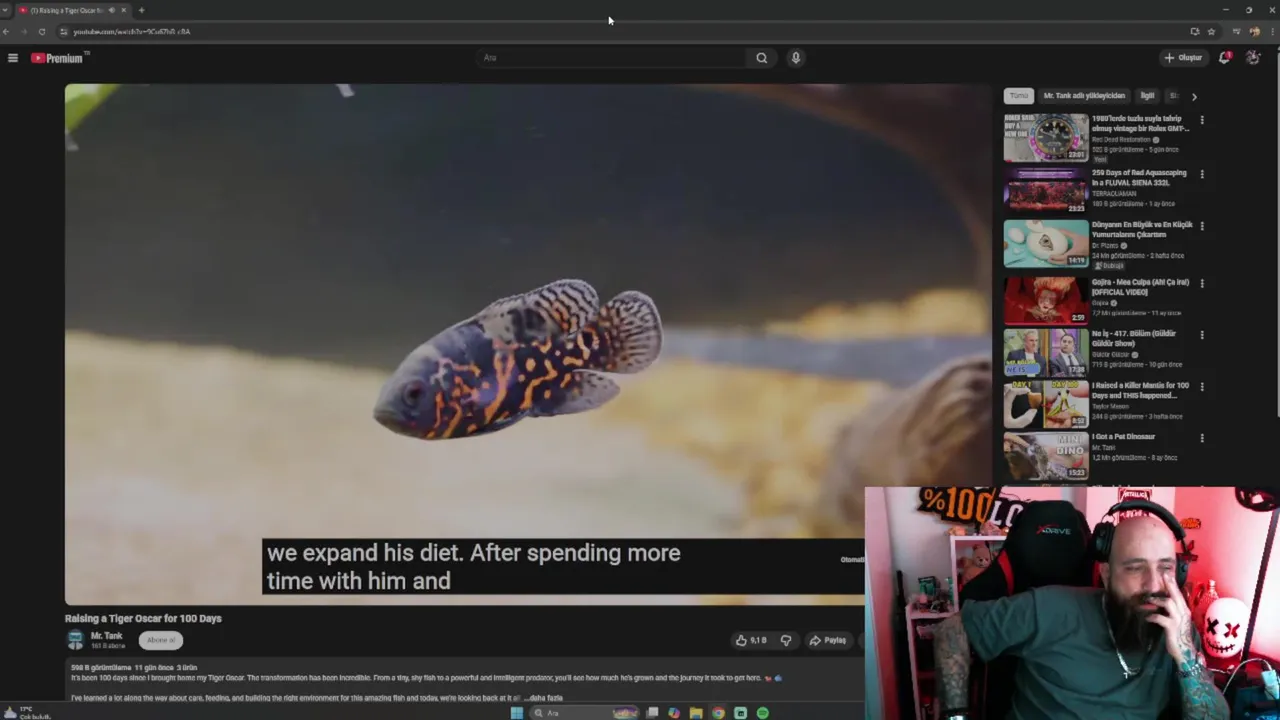Go to YouTube Premium home logo
1280x720 pixels.
pos(58,58)
